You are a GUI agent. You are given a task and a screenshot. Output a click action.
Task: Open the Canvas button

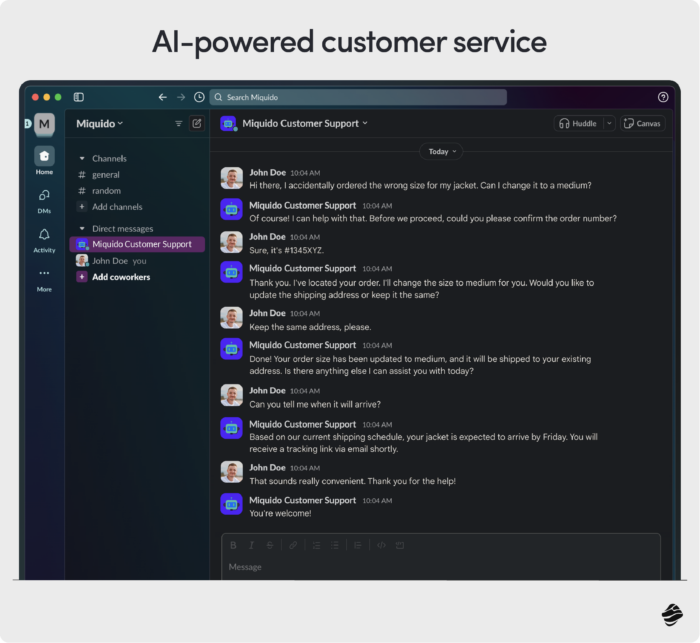pyautogui.click(x=642, y=124)
